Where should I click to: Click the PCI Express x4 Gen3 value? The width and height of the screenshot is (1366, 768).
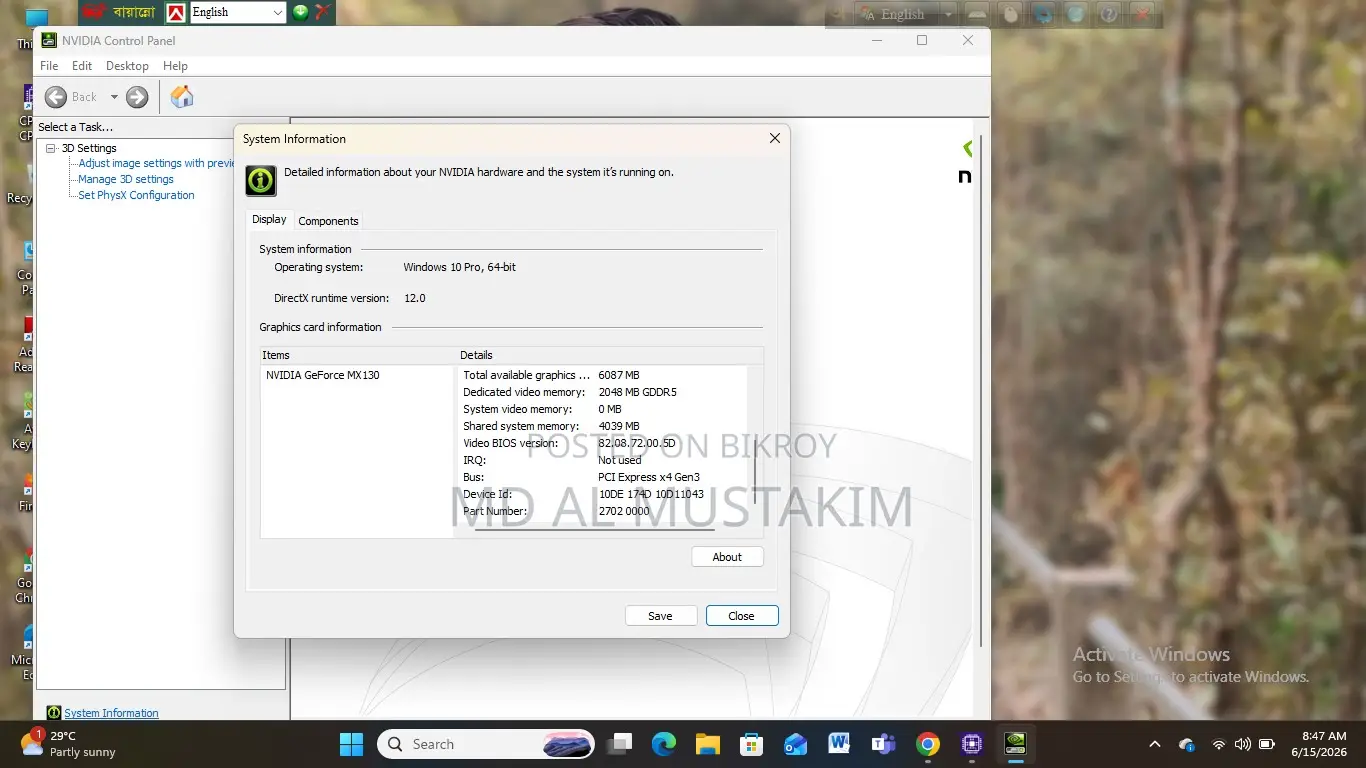pyautogui.click(x=649, y=477)
